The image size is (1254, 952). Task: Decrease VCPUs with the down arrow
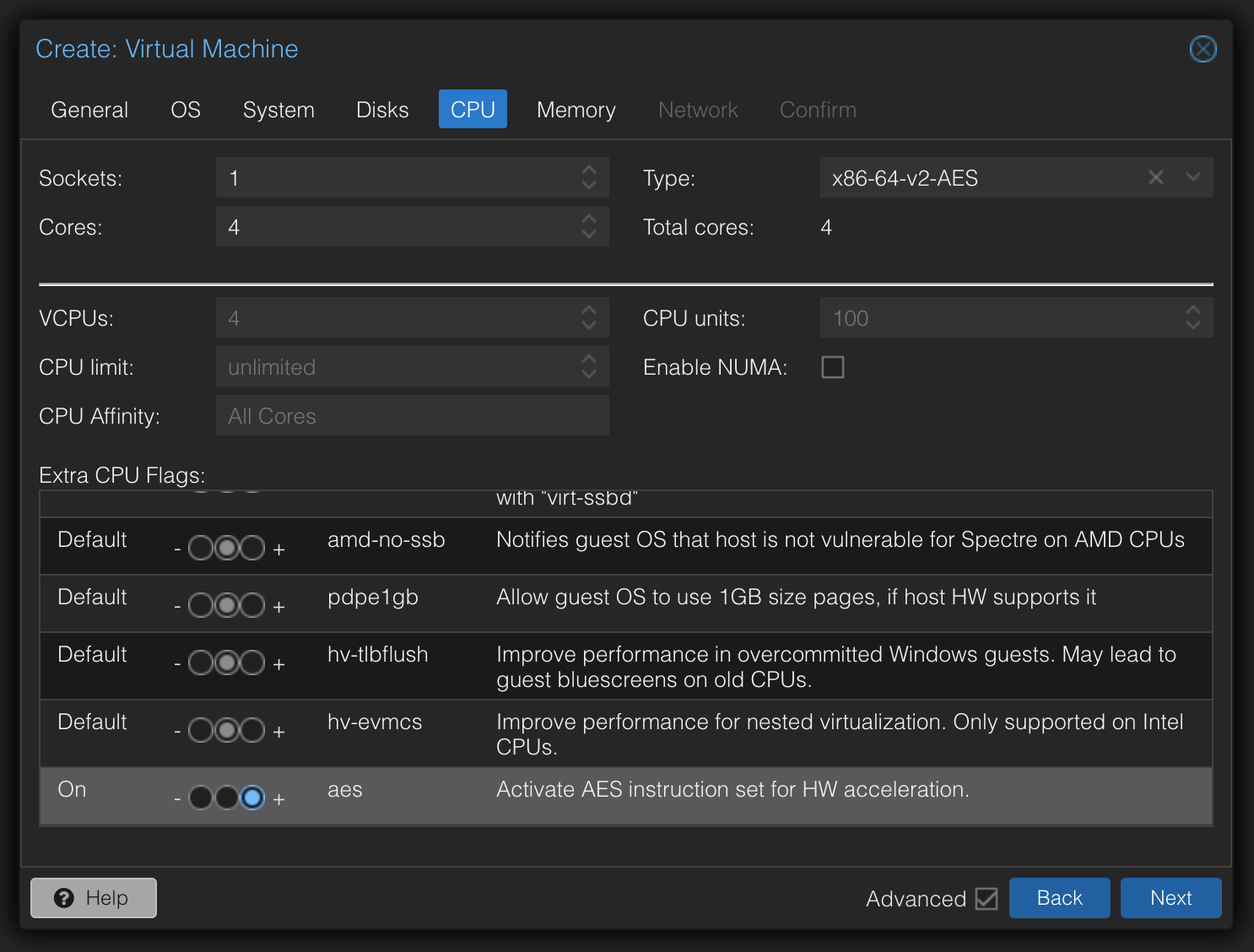(x=589, y=326)
